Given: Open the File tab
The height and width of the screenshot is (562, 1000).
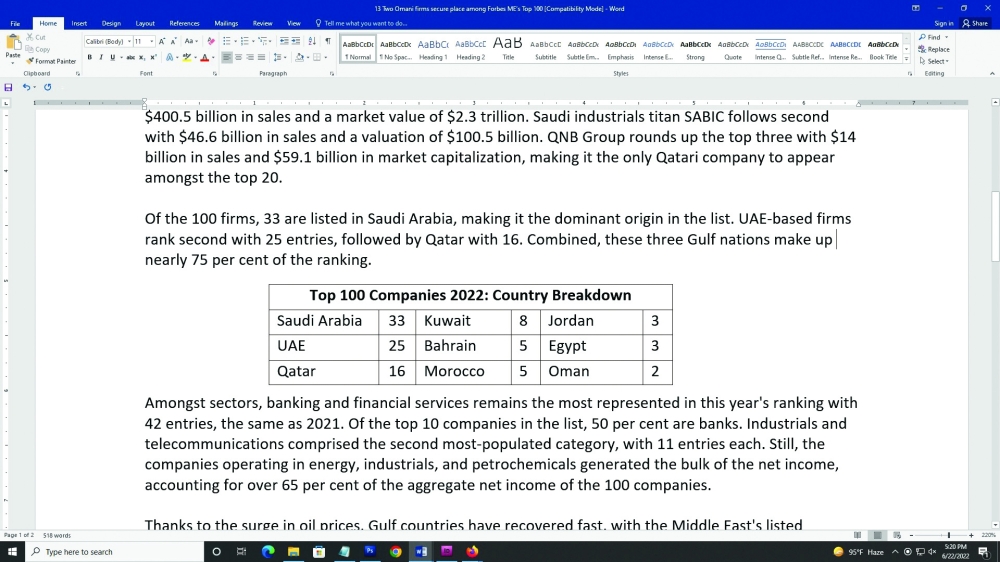Looking at the screenshot, I should (15, 24).
